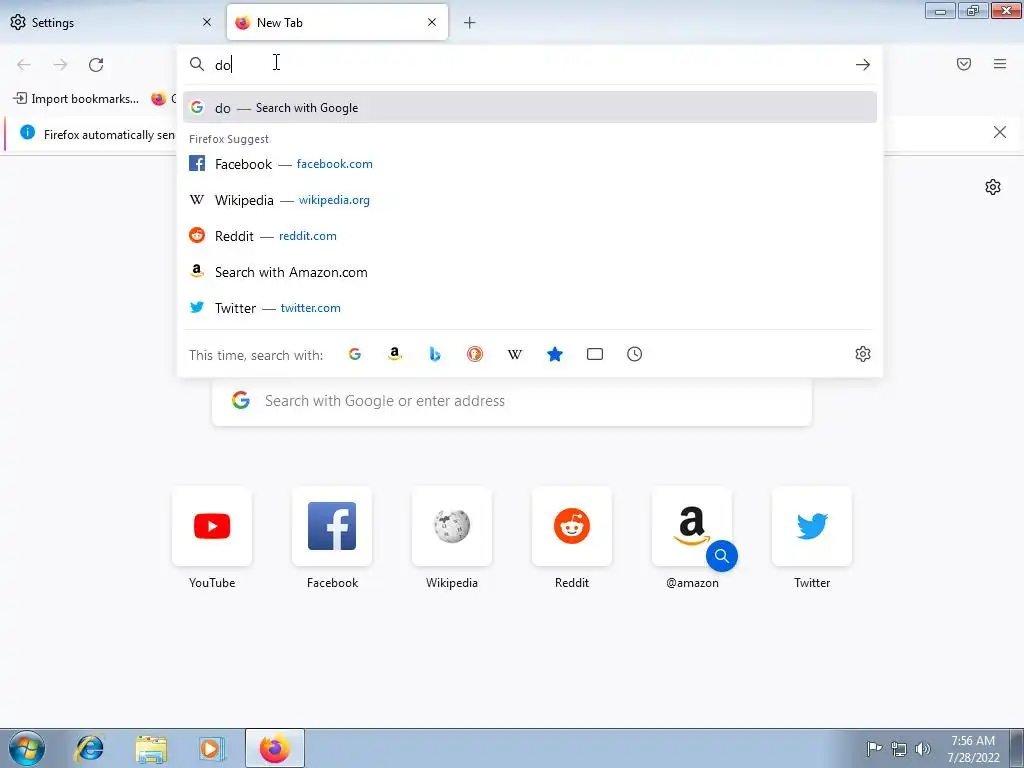Switch to the Settings tab
The height and width of the screenshot is (768, 1024).
(x=111, y=23)
